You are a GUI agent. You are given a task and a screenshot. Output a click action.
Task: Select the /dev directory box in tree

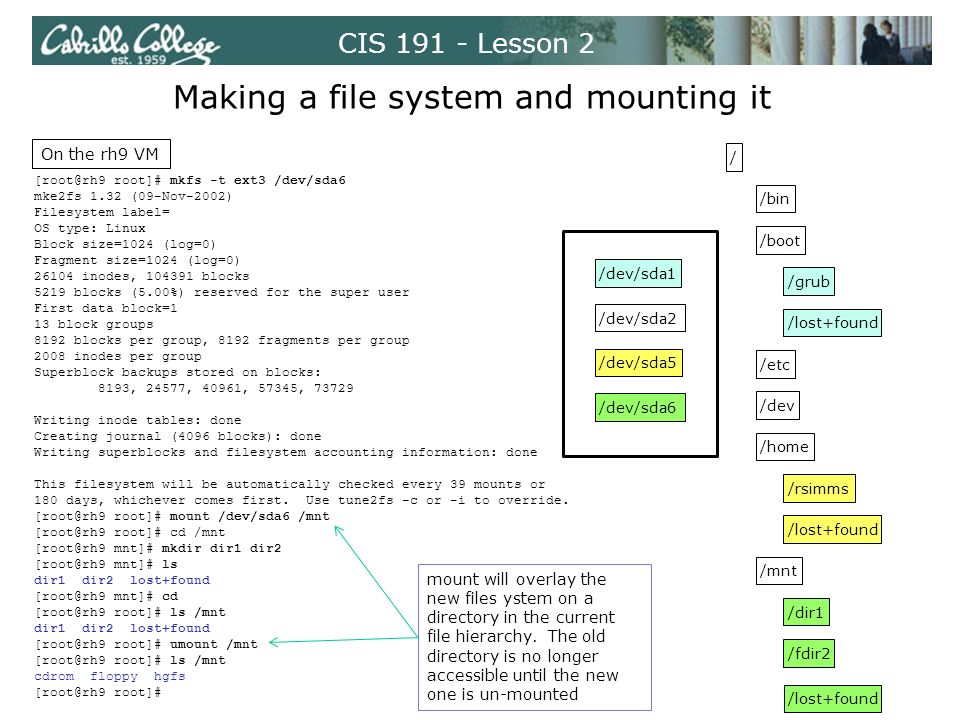tap(778, 406)
